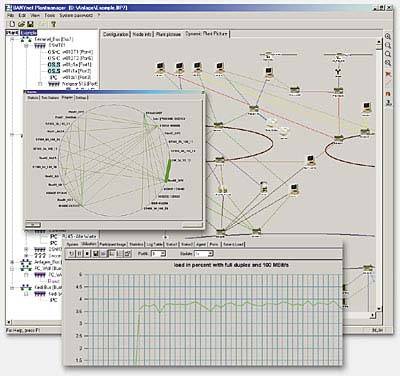Click the topmost magnifier icon in right toolbar
This screenshot has width=400, height=376.
tap(388, 36)
